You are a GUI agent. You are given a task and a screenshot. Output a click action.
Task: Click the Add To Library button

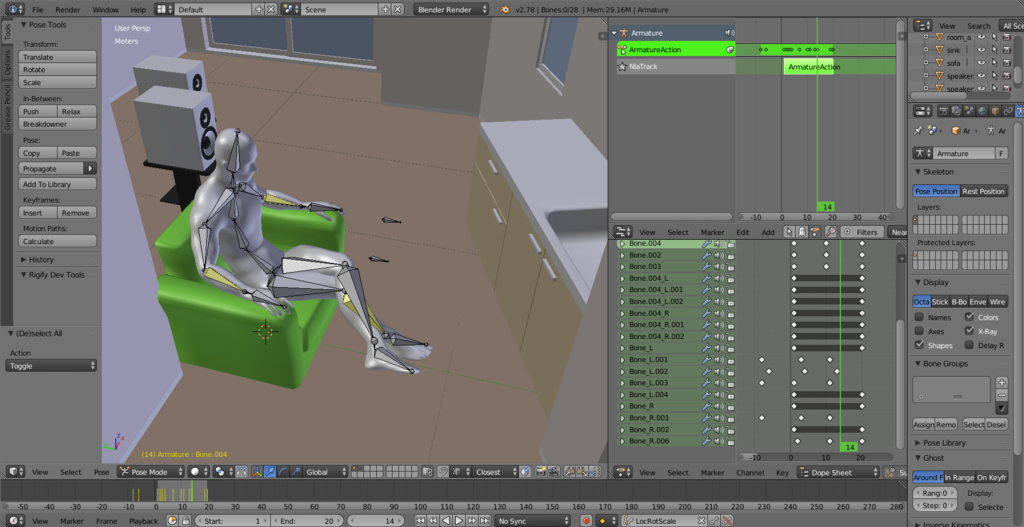57,184
